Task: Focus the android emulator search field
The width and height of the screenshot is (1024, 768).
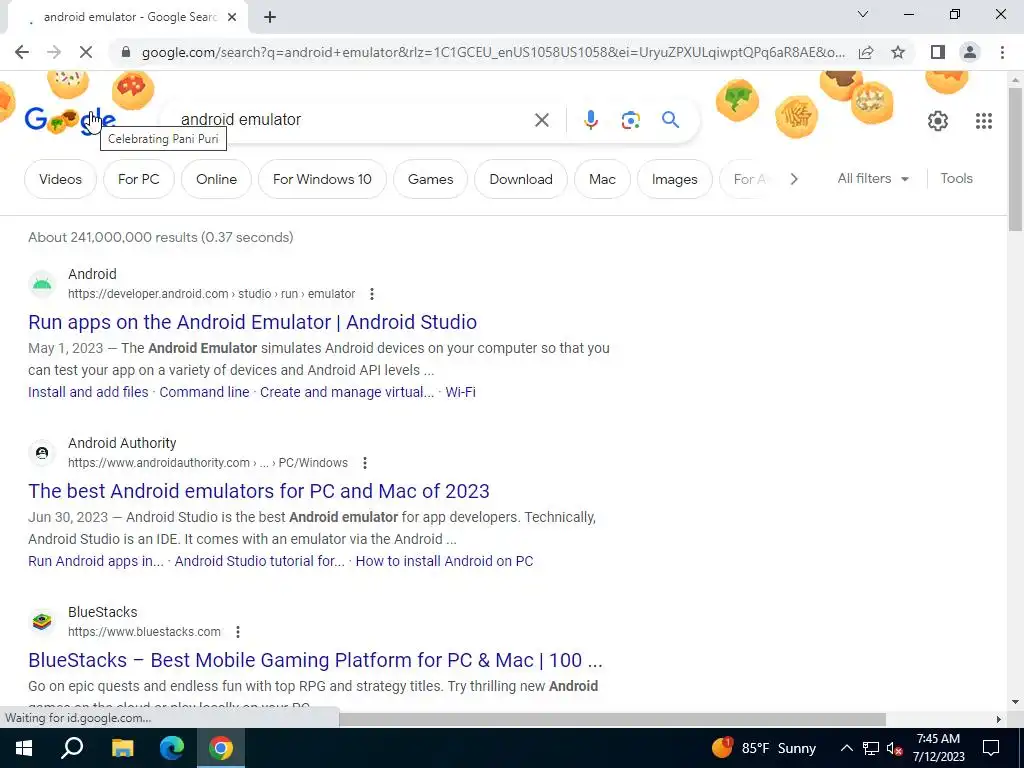Action: (x=353, y=120)
